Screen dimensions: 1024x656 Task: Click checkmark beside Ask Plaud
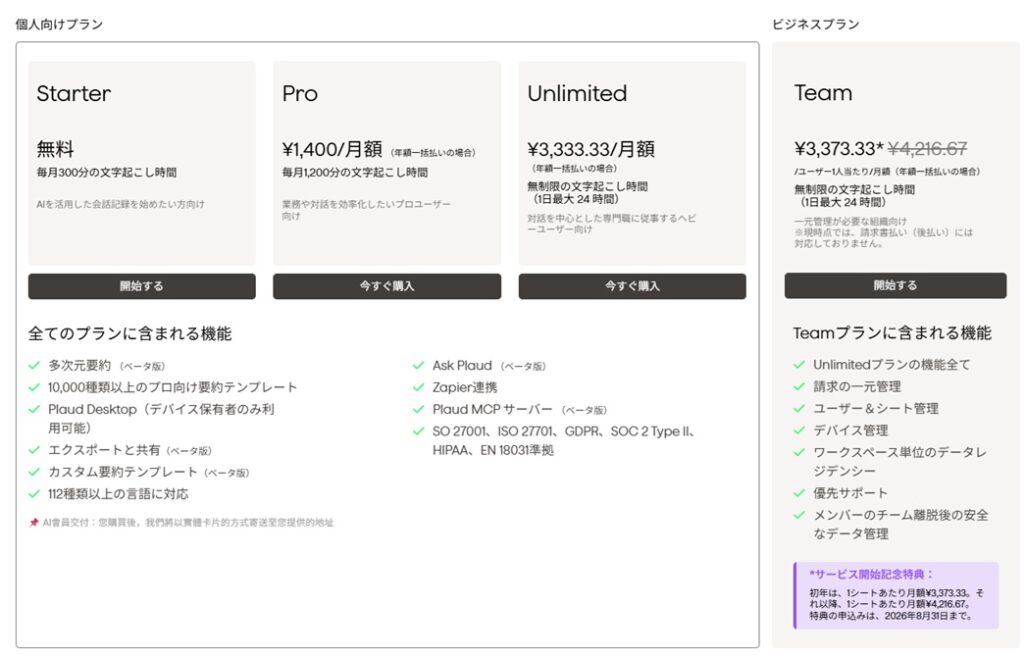click(419, 365)
